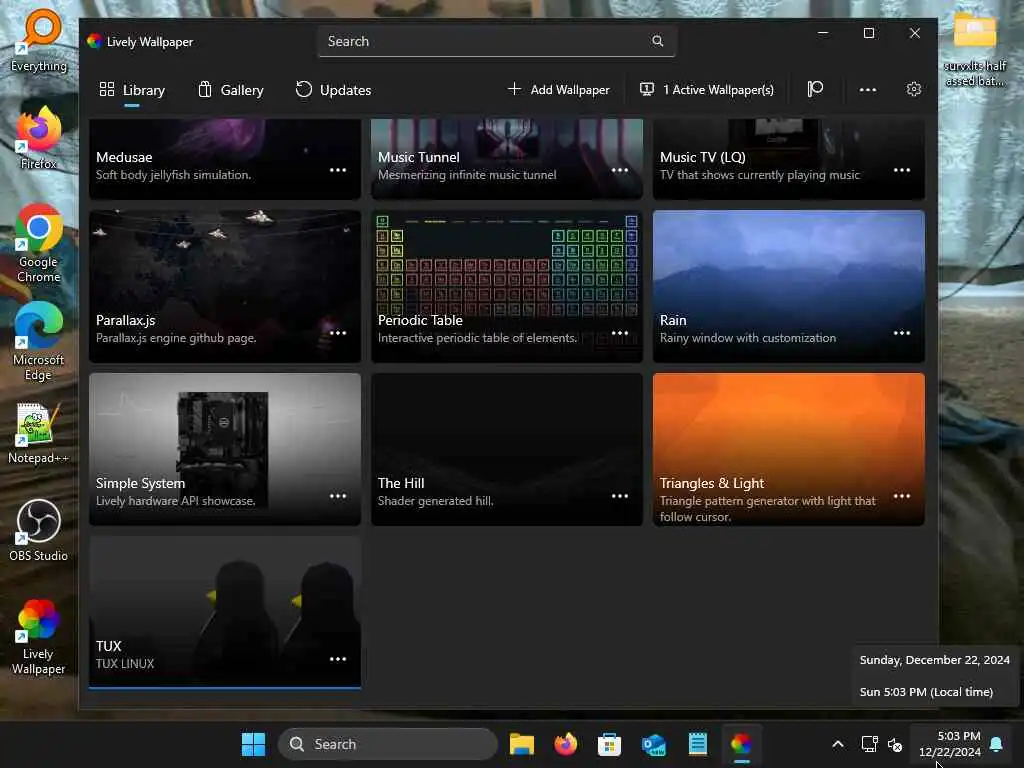Open options menu for TUX wallpaper
The width and height of the screenshot is (1024, 768).
tap(338, 659)
